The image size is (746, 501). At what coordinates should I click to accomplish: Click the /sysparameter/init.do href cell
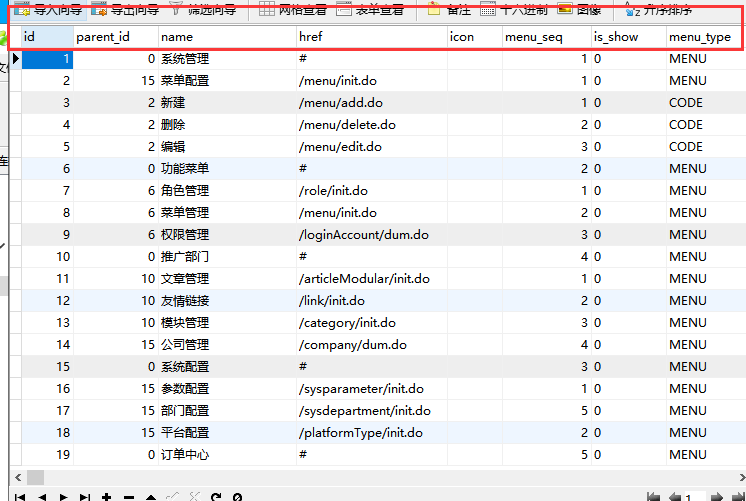[x=372, y=388]
